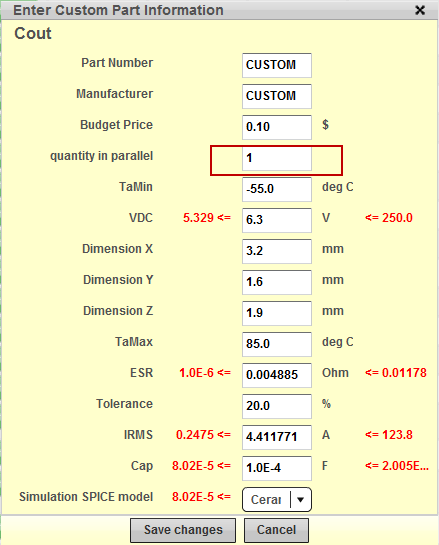Click the Part Number label

pyautogui.click(x=117, y=63)
